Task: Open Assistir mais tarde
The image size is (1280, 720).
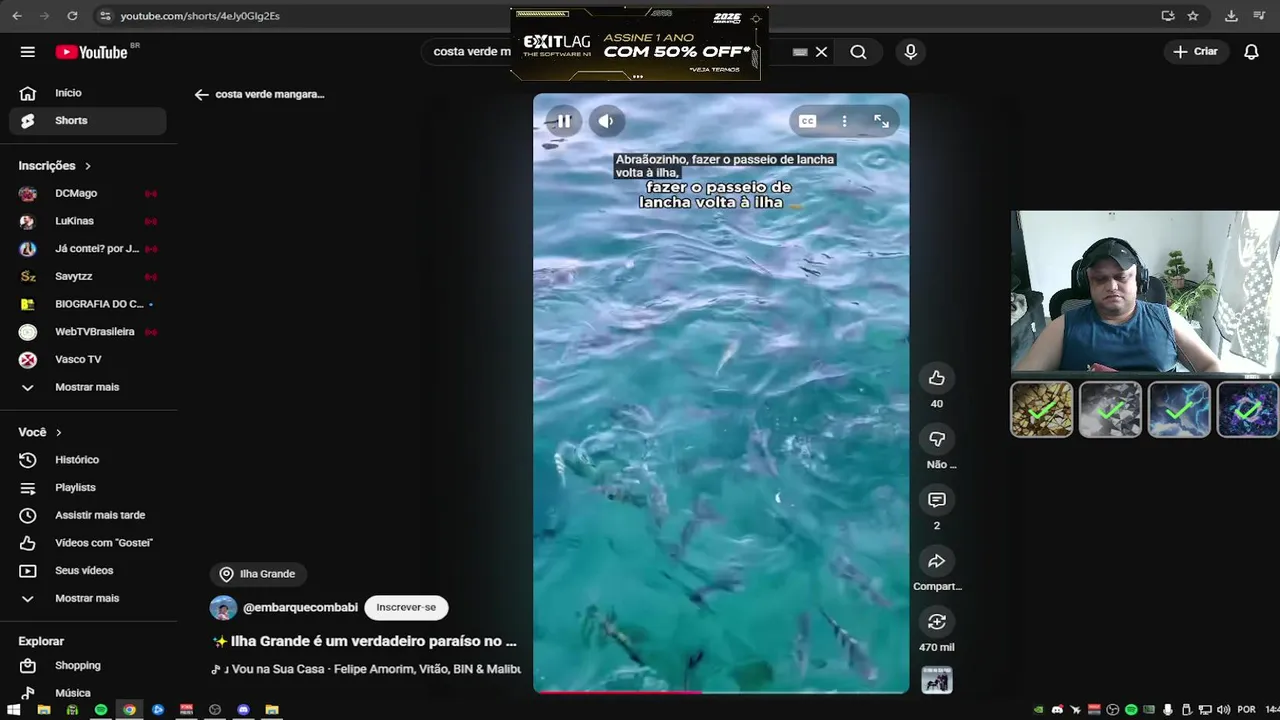Action: click(x=88, y=515)
